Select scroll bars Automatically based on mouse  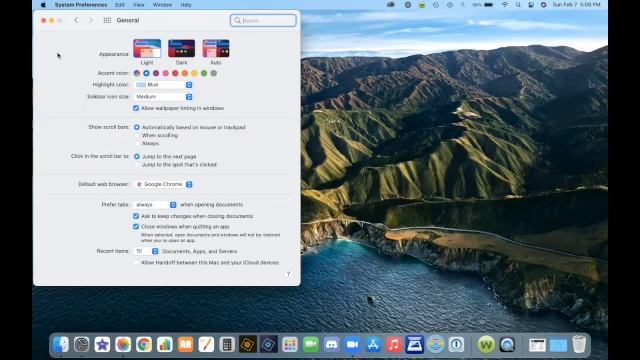(137, 127)
